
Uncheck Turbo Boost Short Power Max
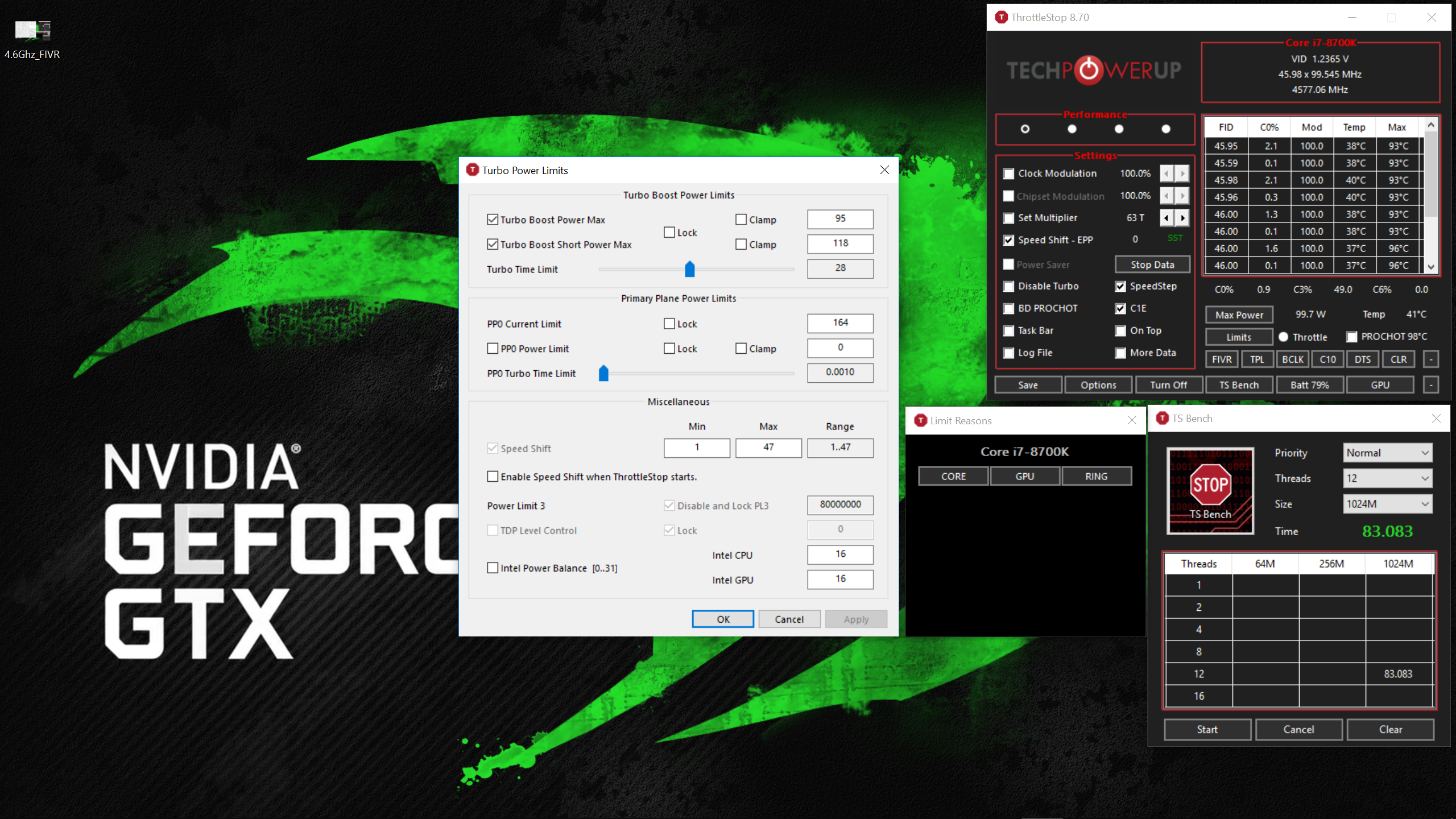pyautogui.click(x=493, y=245)
